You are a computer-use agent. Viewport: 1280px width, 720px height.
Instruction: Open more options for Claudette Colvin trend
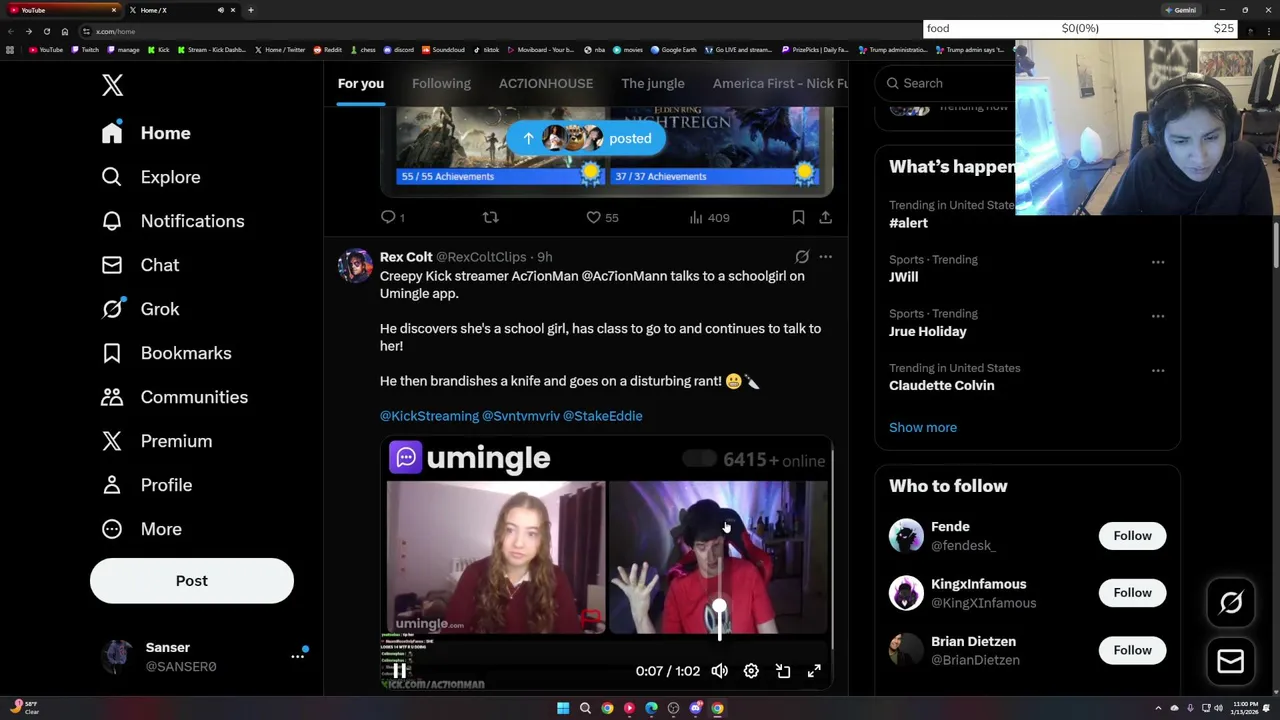[x=1158, y=370]
